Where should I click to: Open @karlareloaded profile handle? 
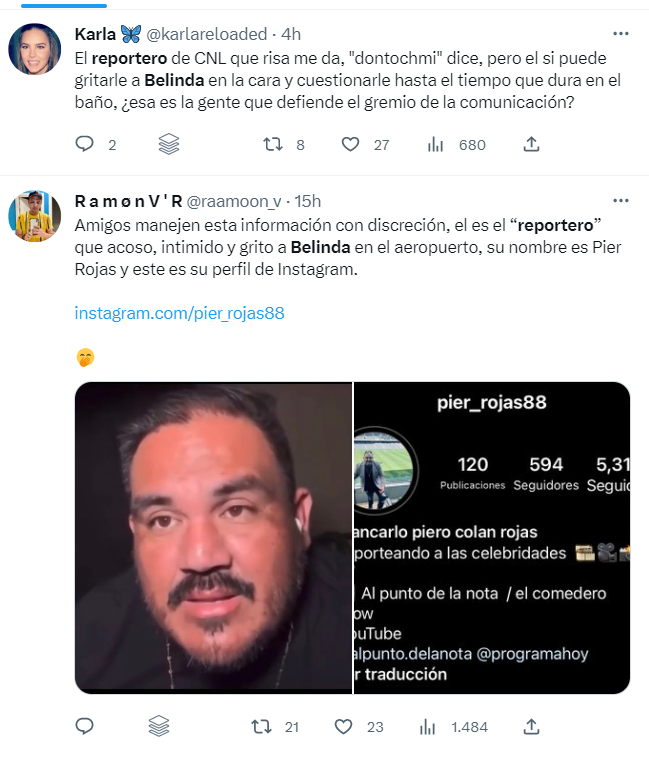[206, 34]
